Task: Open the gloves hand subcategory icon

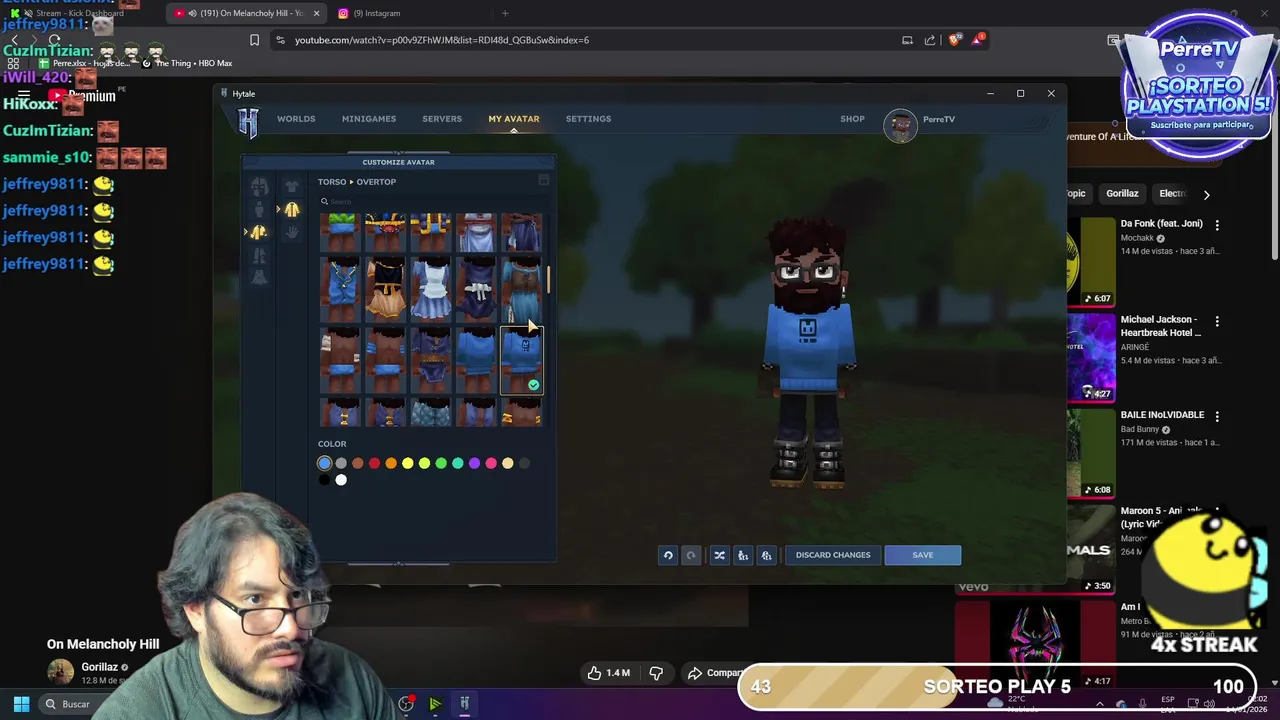Action: click(291, 232)
